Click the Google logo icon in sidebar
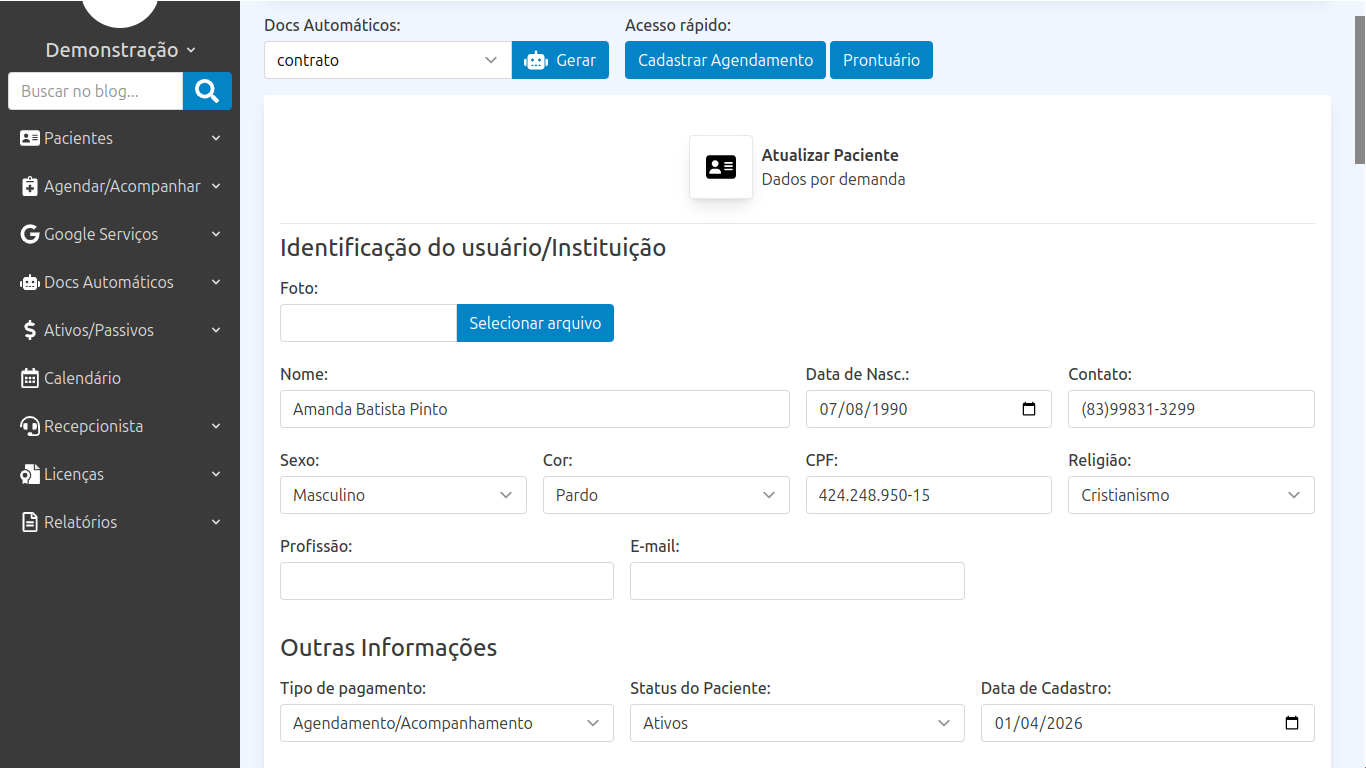Screen dimensions: 1366x768 pos(30,234)
